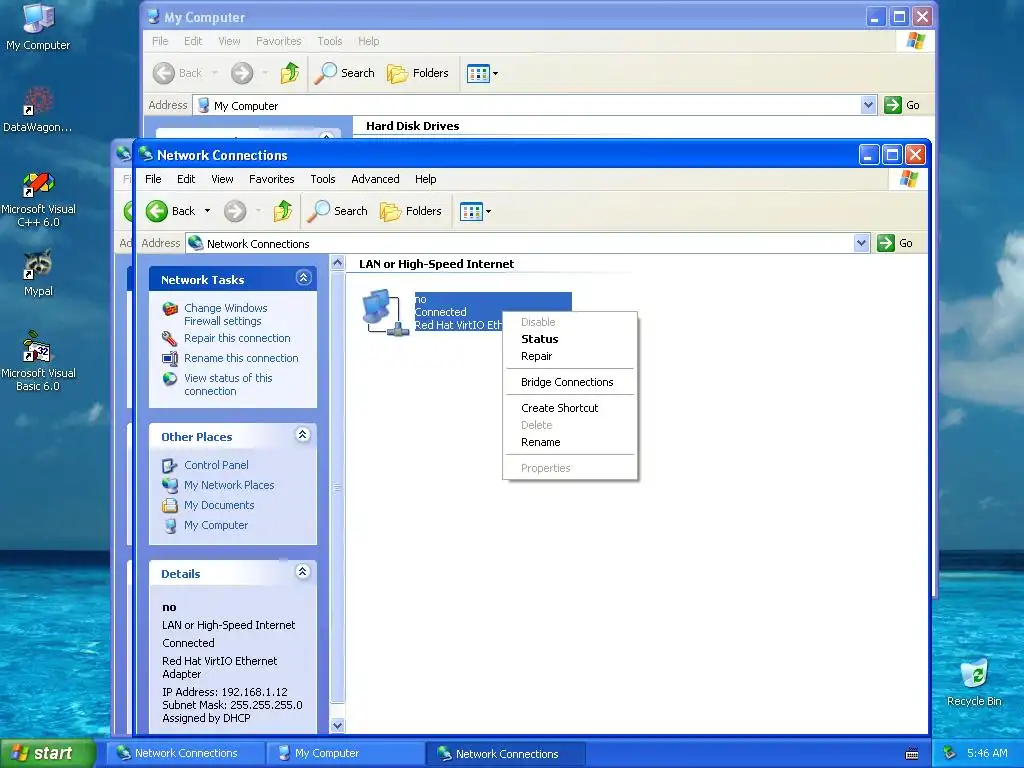Choose Status from context menu

569,339
